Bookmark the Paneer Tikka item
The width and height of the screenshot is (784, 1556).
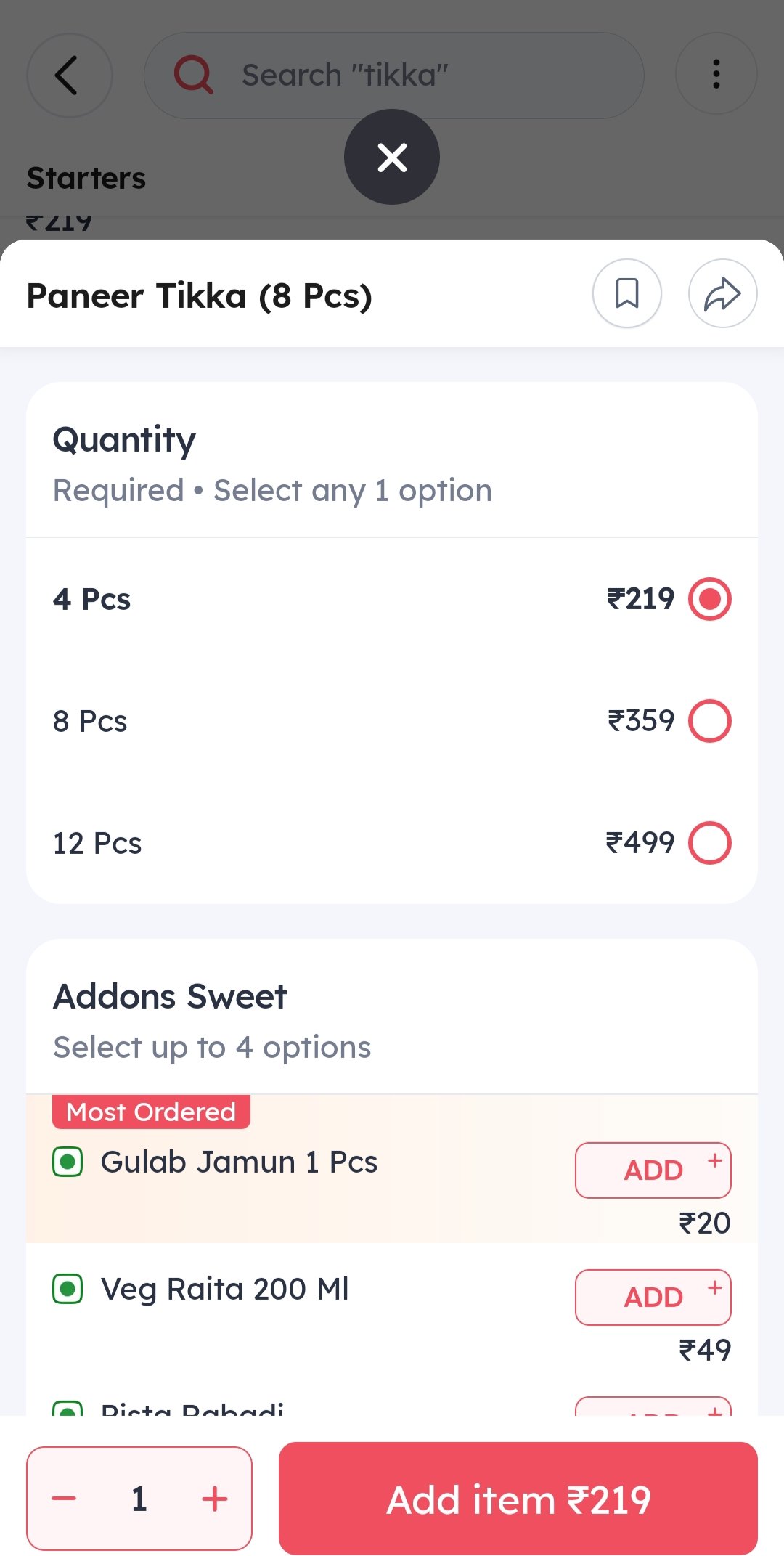click(x=627, y=293)
